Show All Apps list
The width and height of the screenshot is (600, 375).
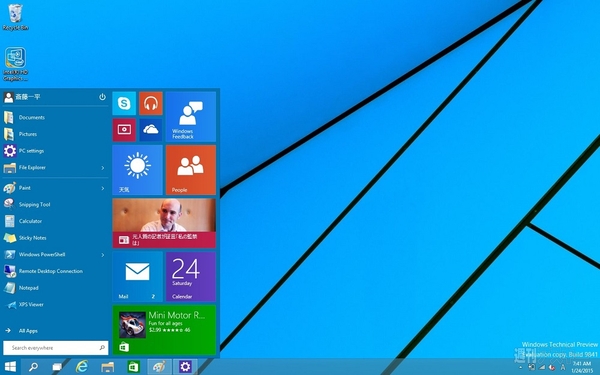[x=21, y=331]
